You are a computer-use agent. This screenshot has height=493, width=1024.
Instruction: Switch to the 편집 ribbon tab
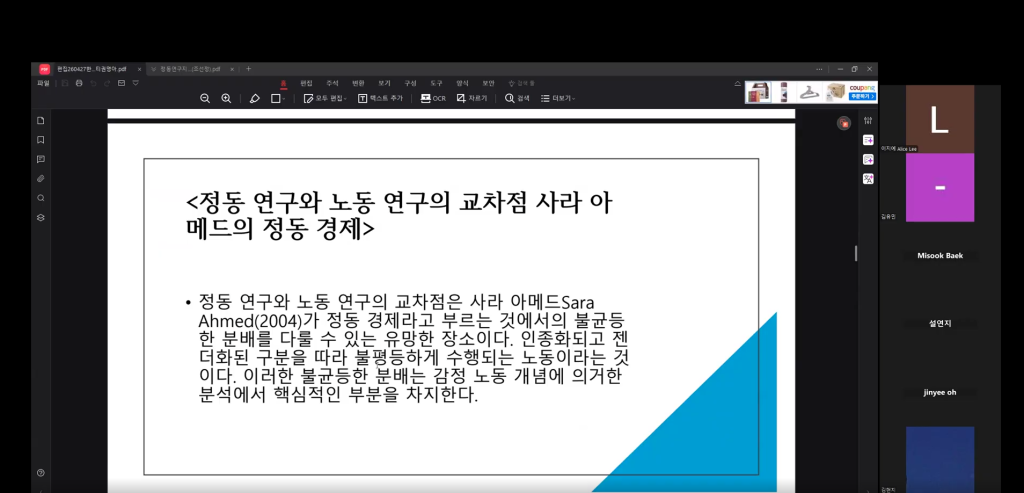click(x=306, y=84)
